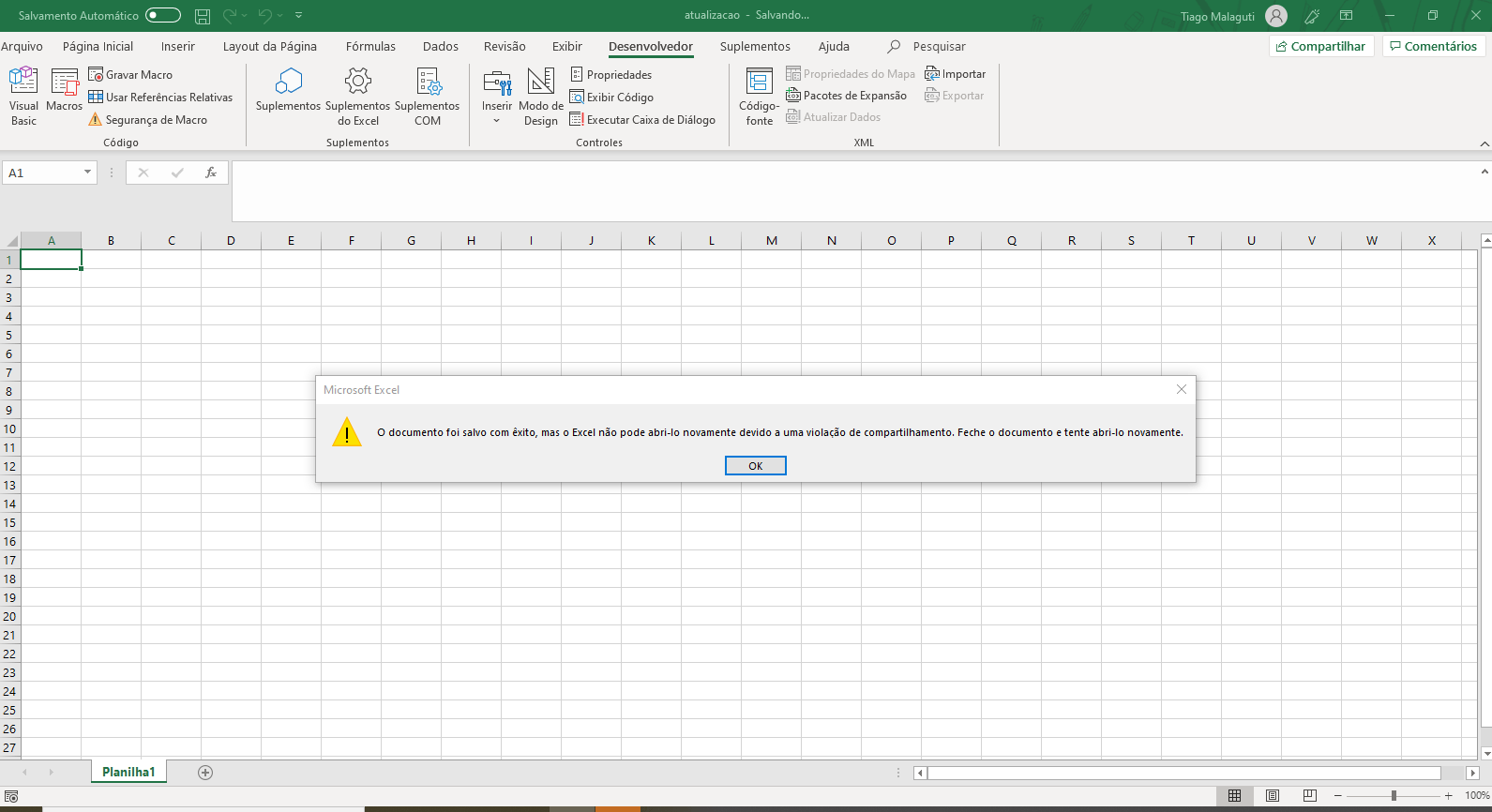Switch to the Dados tab
Screen dimensions: 1492x812
(x=440, y=46)
